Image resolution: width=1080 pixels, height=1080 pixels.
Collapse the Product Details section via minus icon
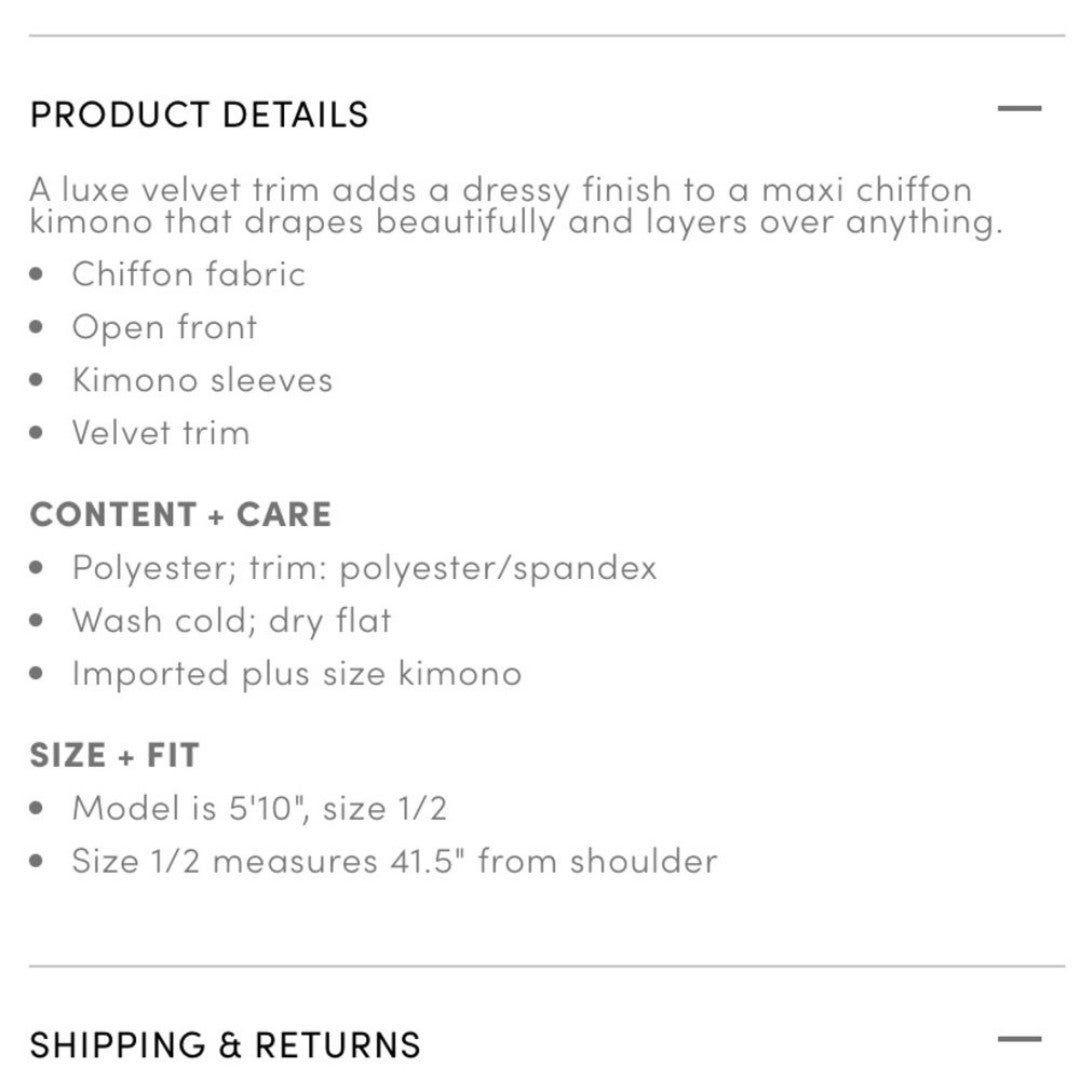1019,108
